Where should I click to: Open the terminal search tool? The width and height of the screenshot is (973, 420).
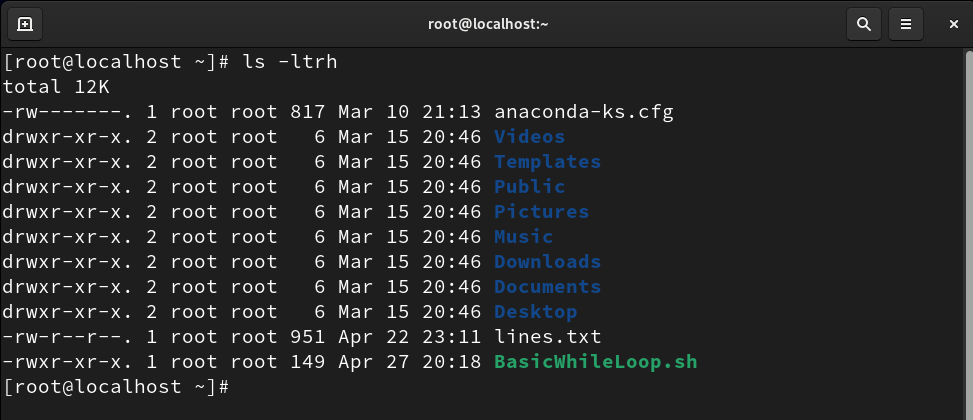(863, 24)
